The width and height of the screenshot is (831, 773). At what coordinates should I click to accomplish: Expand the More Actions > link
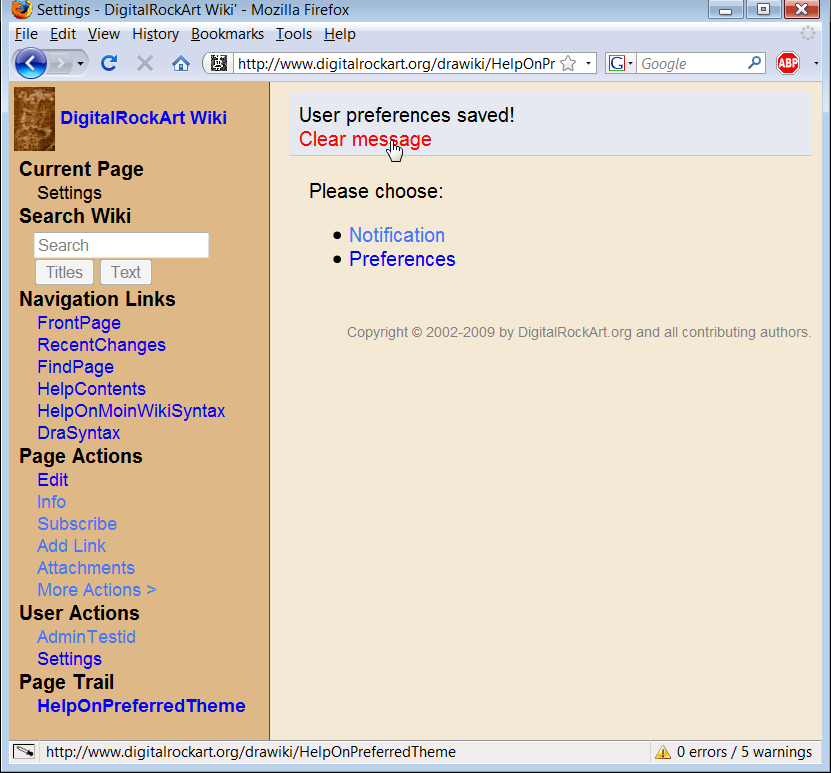[x=96, y=590]
